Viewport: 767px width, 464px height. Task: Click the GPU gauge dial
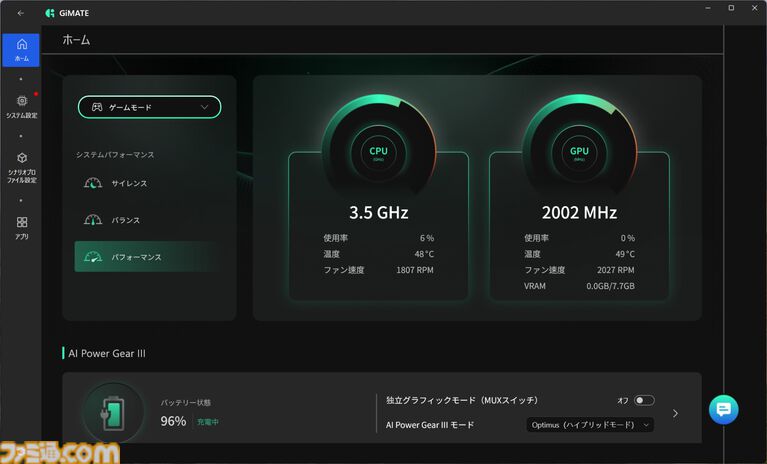(x=580, y=152)
